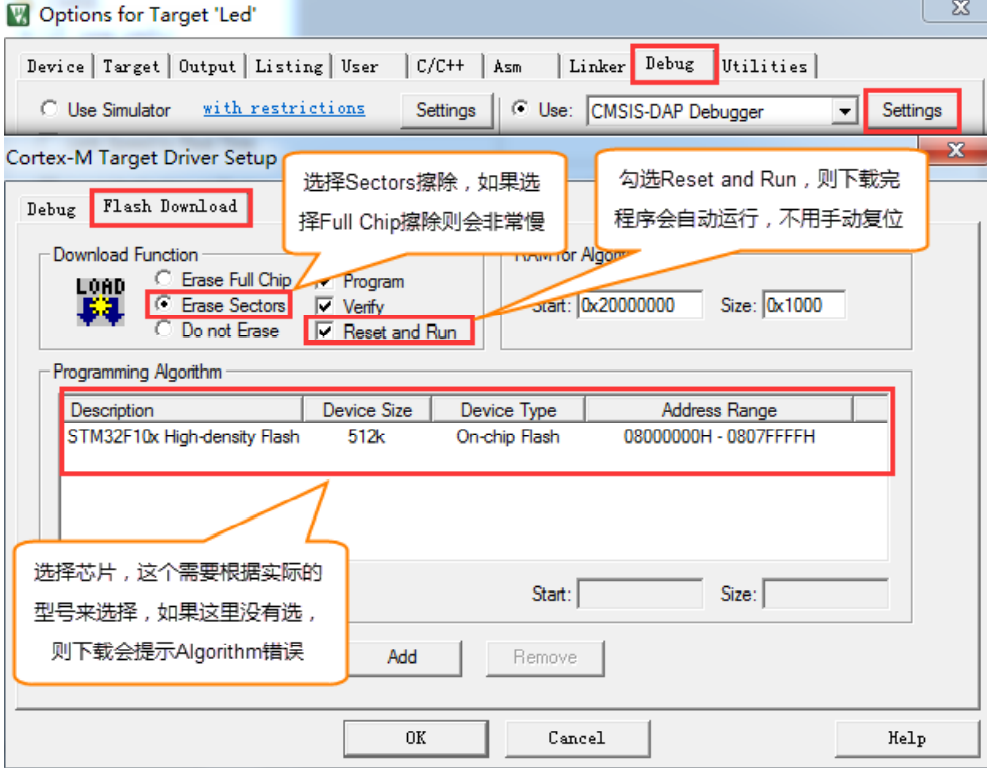Open the Linker tab

click(597, 67)
